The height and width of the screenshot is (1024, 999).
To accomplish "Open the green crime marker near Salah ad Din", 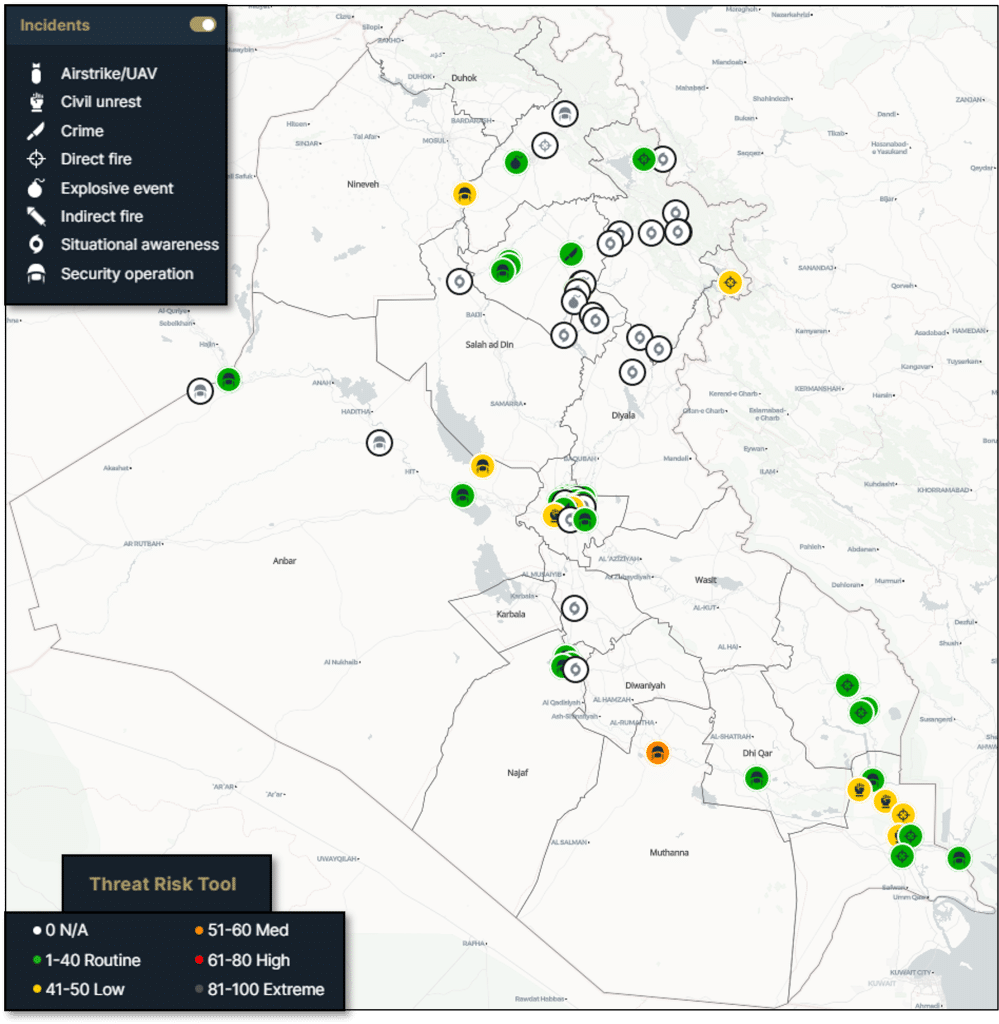I will coord(570,254).
